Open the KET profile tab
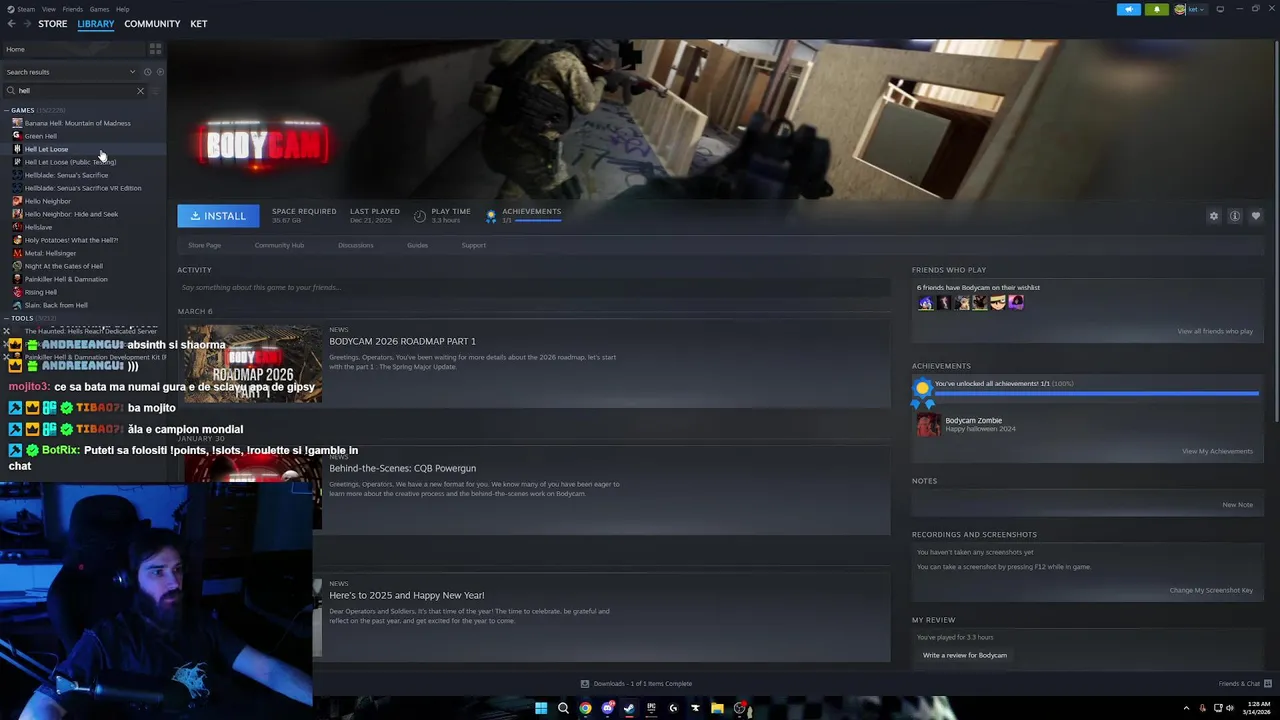 pos(199,24)
